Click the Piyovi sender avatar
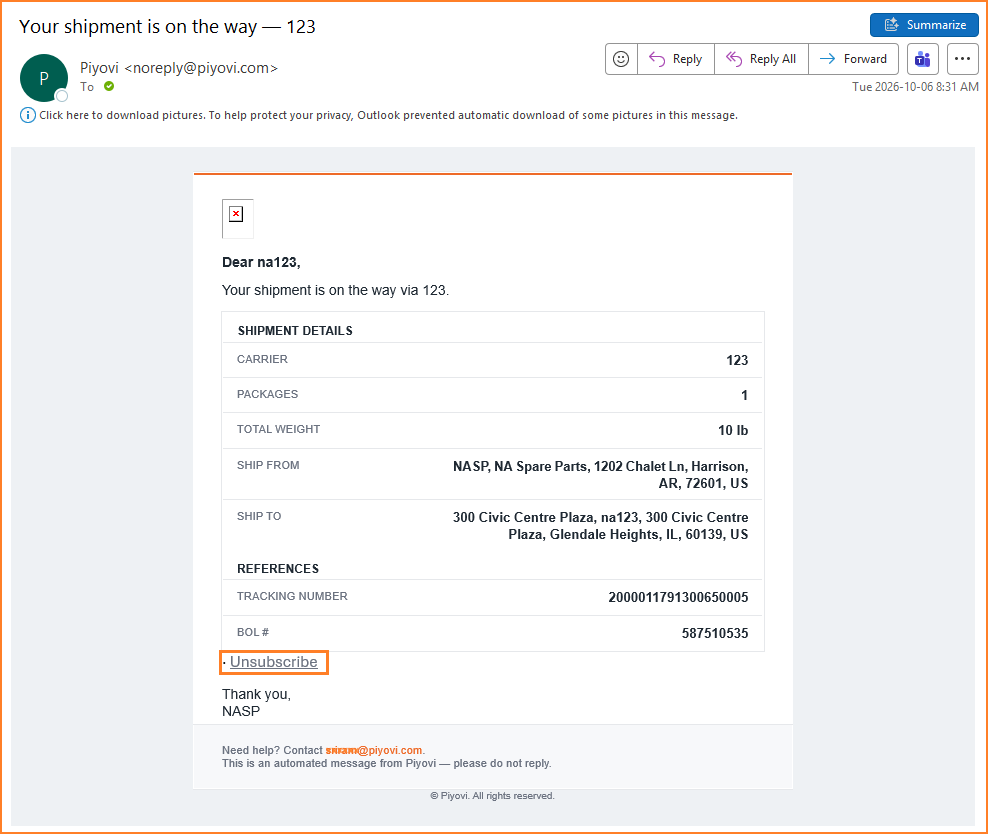The height and width of the screenshot is (834, 988). pos(44,78)
